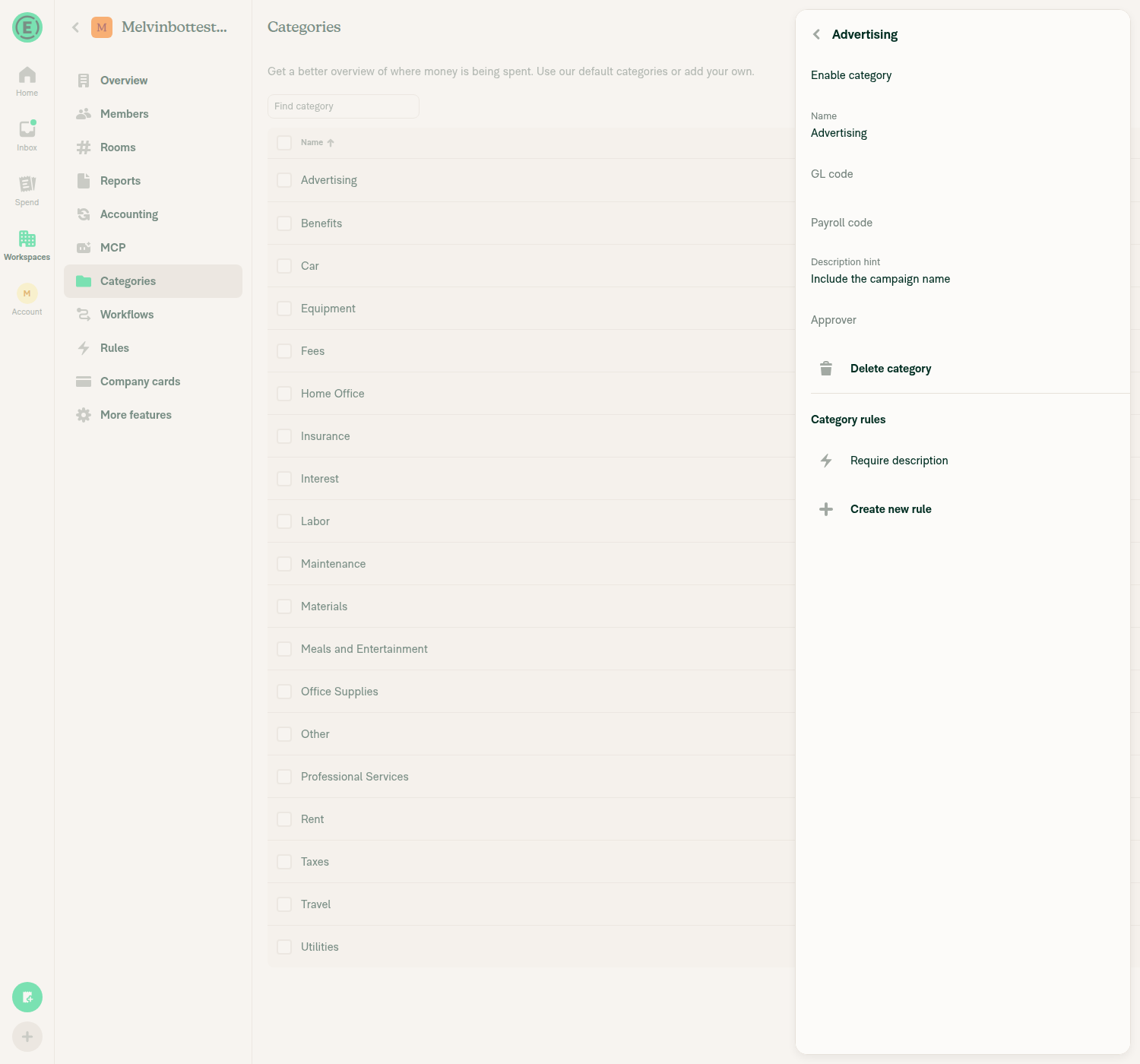Click the Company cards icon
The image size is (1140, 1064).
click(84, 382)
